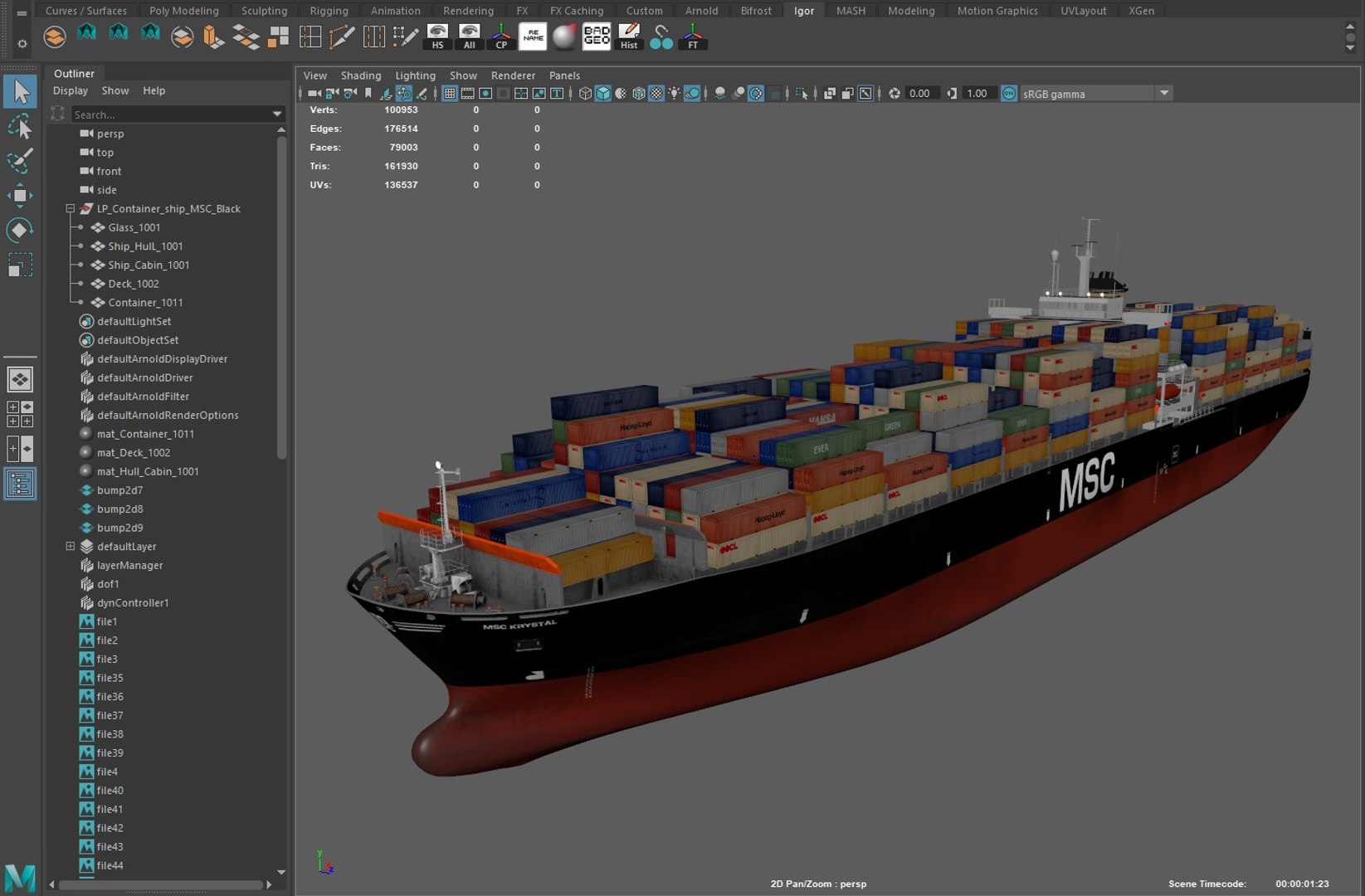Screen dimensions: 1365x896
Task: Toggle sRGB color management button
Action: 1009,94
